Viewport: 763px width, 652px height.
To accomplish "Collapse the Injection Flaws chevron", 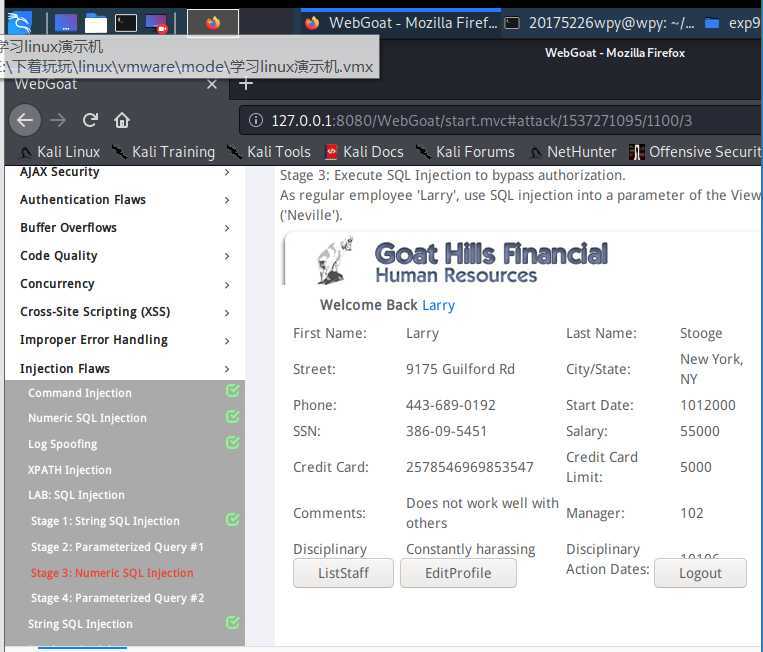I will pos(227,369).
